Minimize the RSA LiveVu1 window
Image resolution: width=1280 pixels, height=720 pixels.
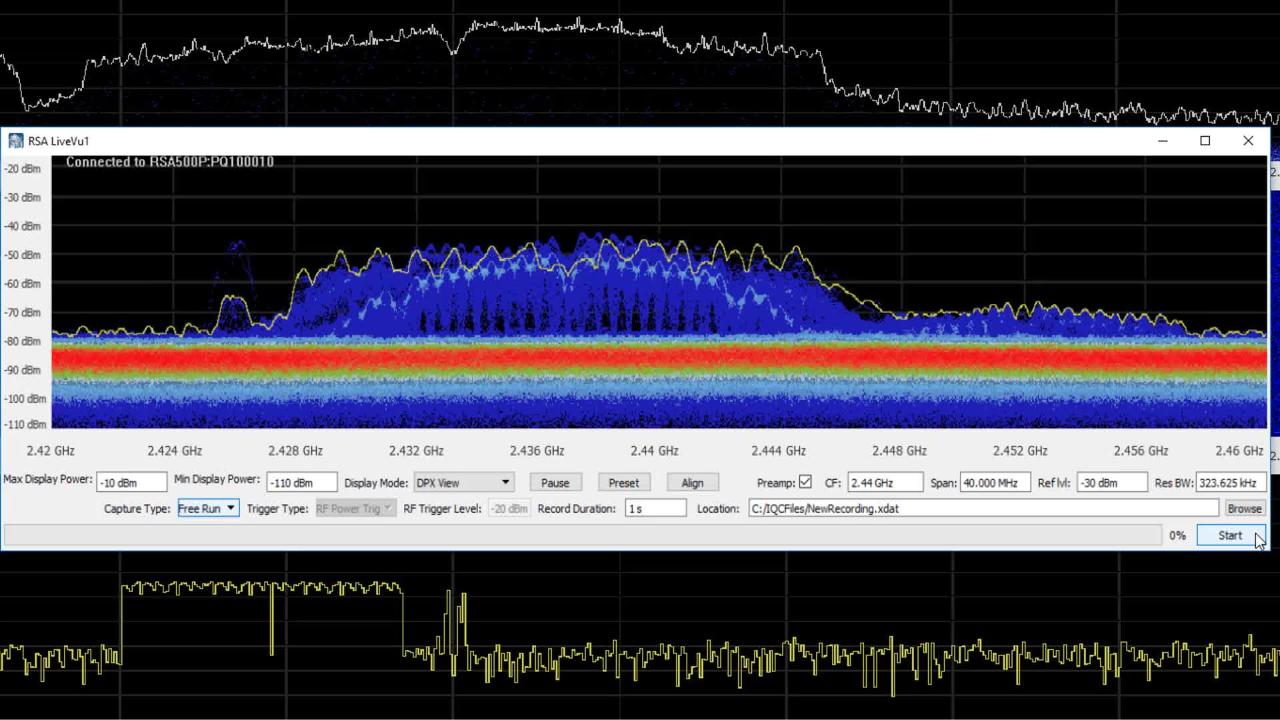pyautogui.click(x=1162, y=141)
